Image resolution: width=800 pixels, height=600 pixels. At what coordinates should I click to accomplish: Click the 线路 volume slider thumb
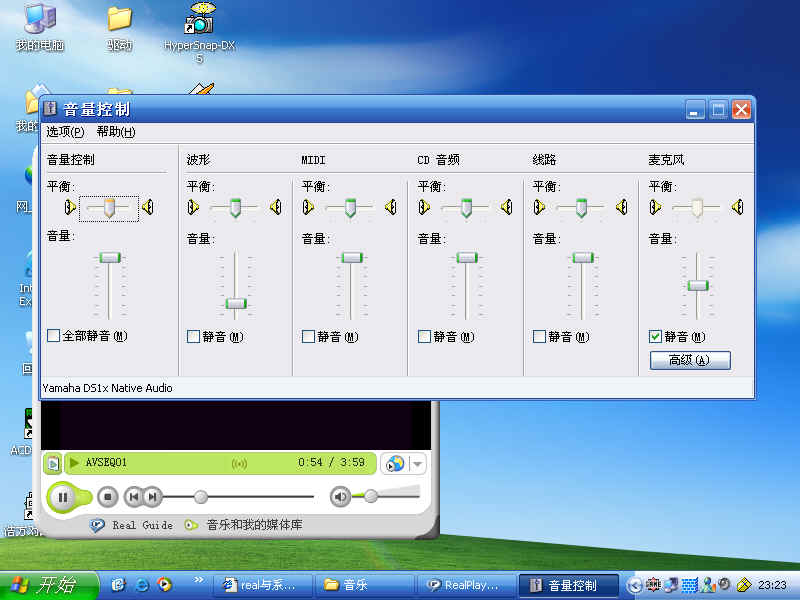(x=583, y=258)
